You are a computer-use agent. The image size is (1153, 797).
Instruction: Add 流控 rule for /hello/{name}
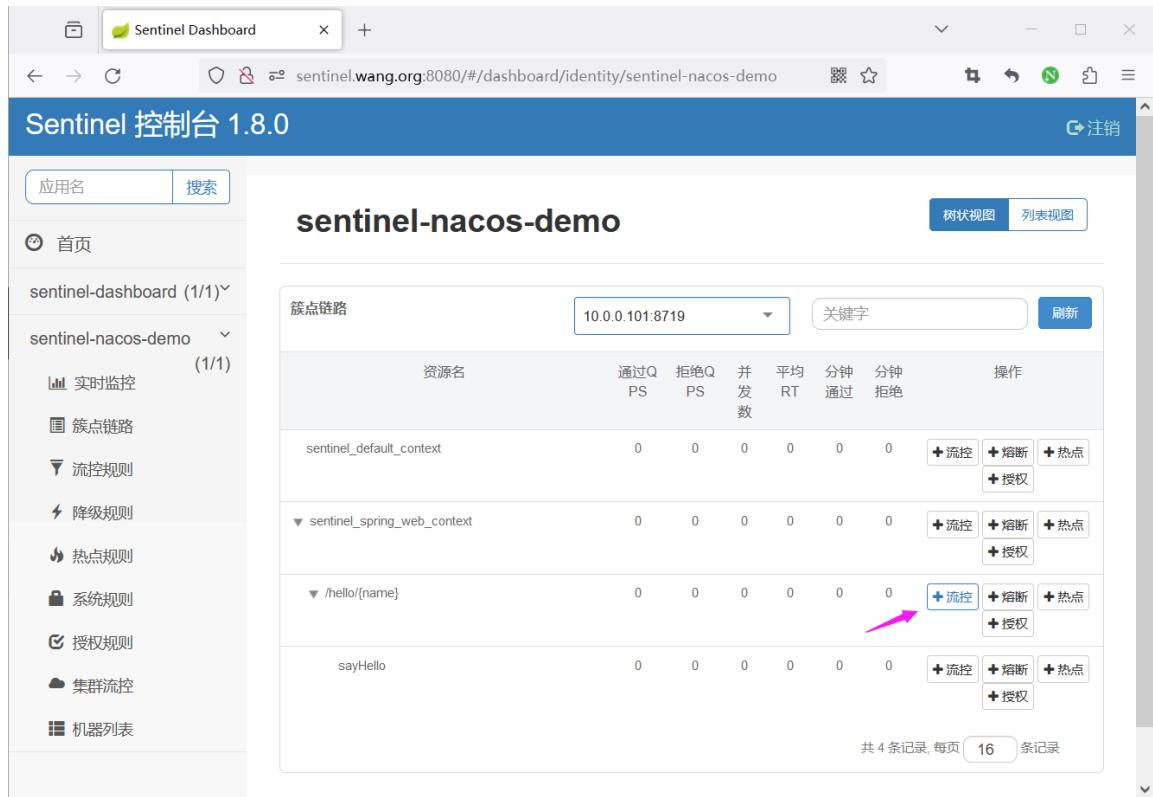pyautogui.click(x=952, y=597)
